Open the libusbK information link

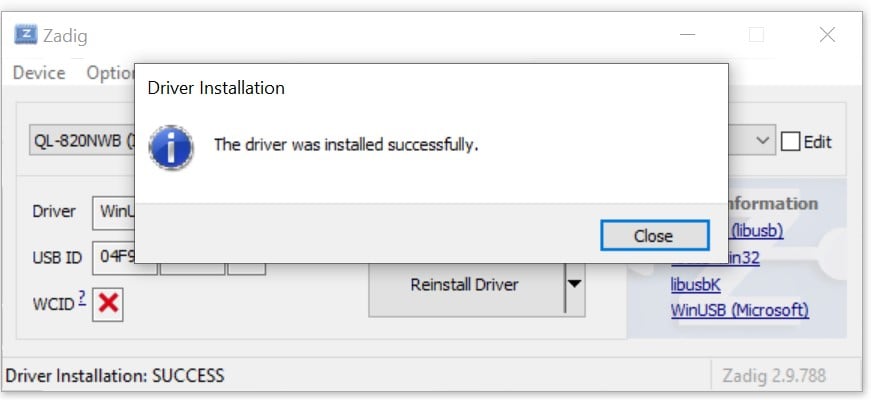[x=695, y=285]
